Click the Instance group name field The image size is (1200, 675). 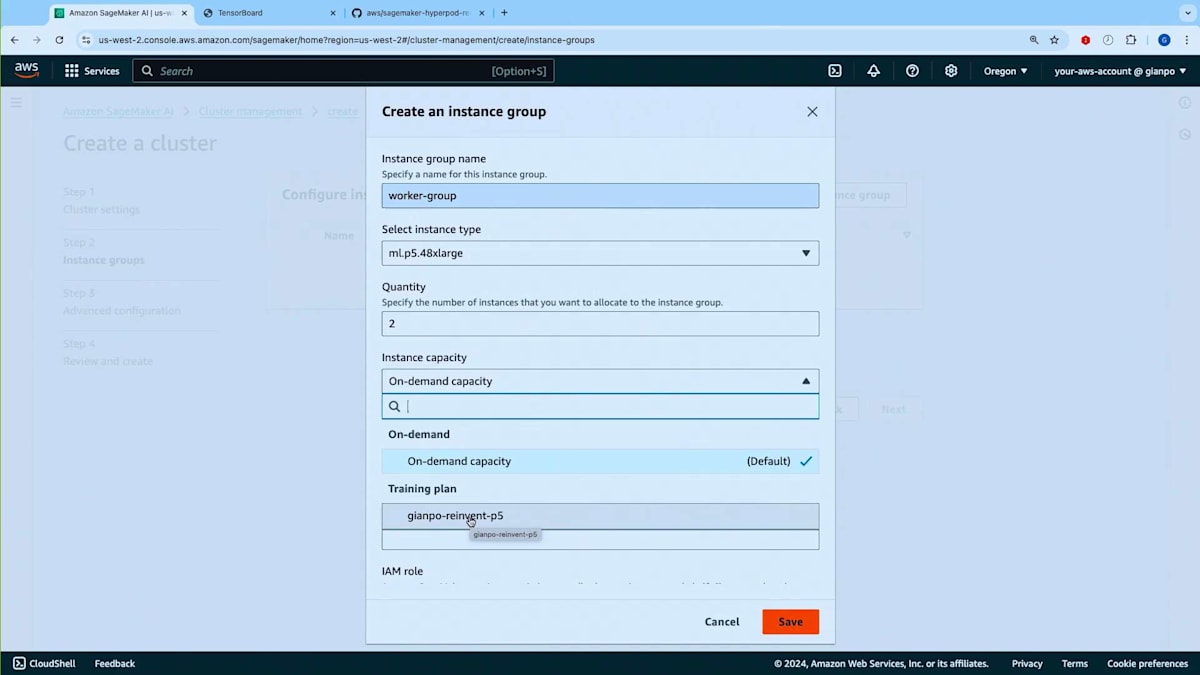[x=600, y=196]
